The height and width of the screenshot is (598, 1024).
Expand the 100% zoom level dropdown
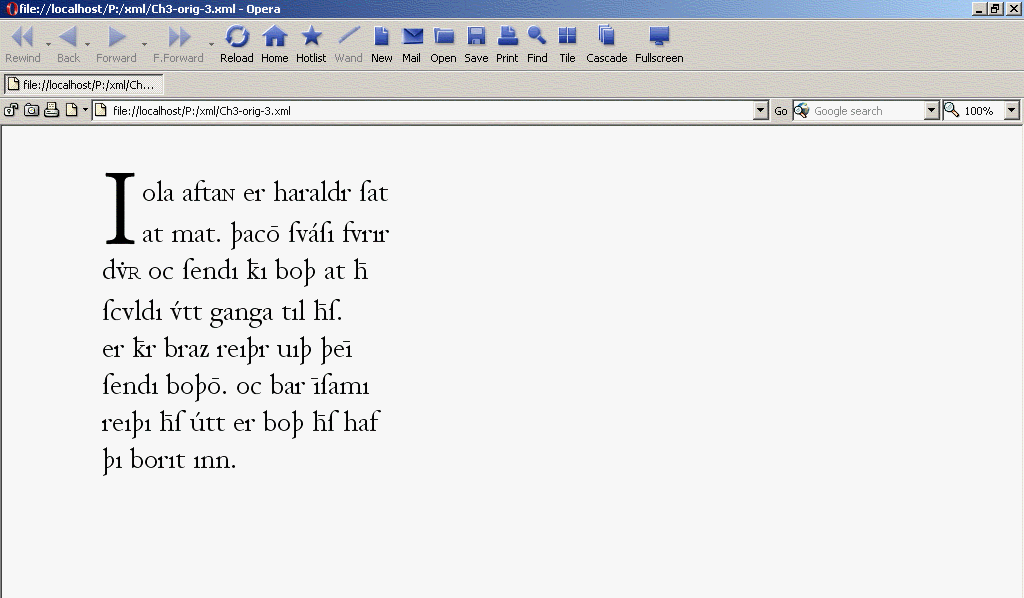coord(1011,111)
